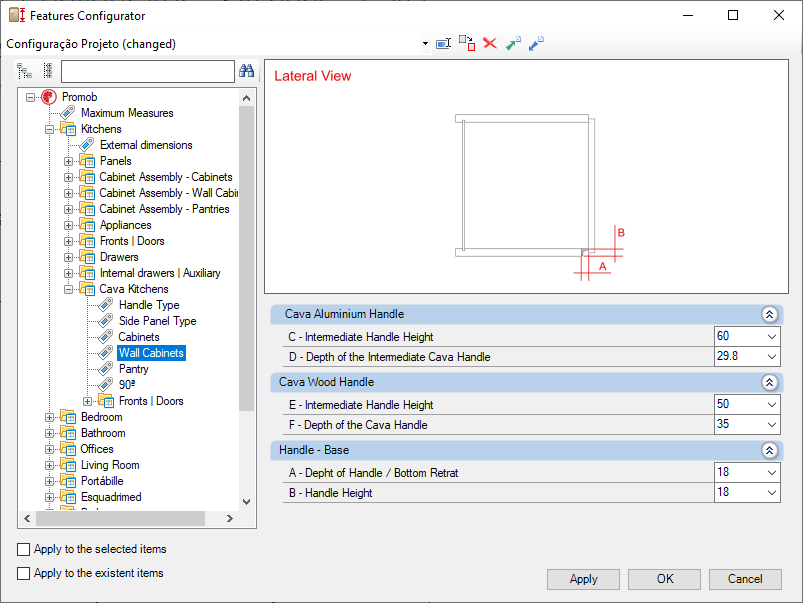The image size is (809, 616).
Task: Click the External dimensions tag icon
Action: 87,144
